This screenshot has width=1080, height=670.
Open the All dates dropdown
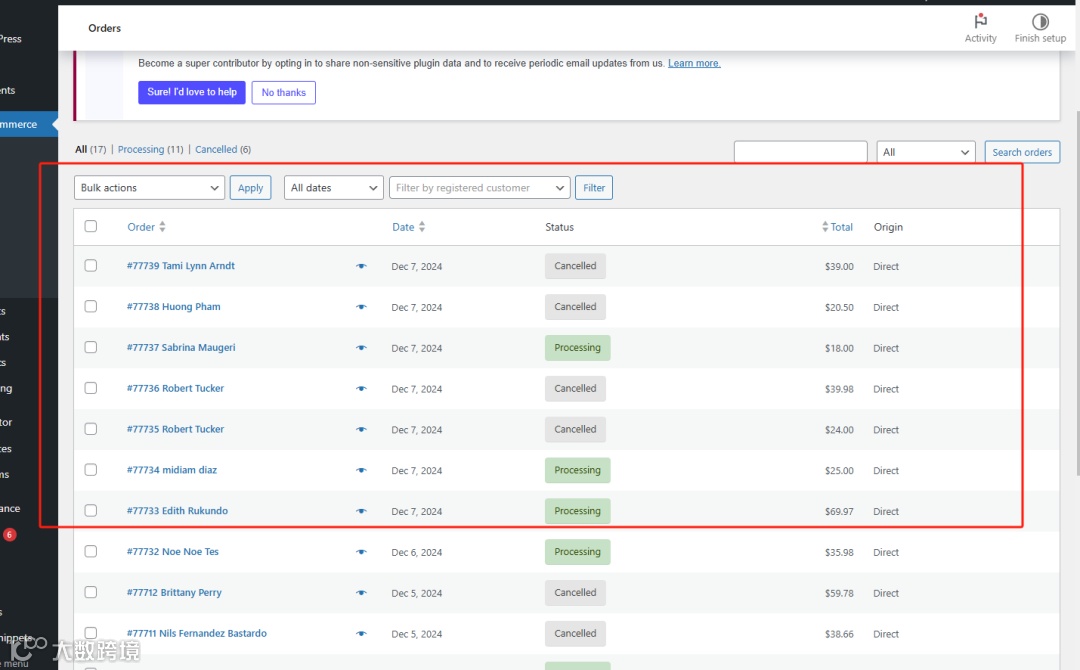click(334, 188)
